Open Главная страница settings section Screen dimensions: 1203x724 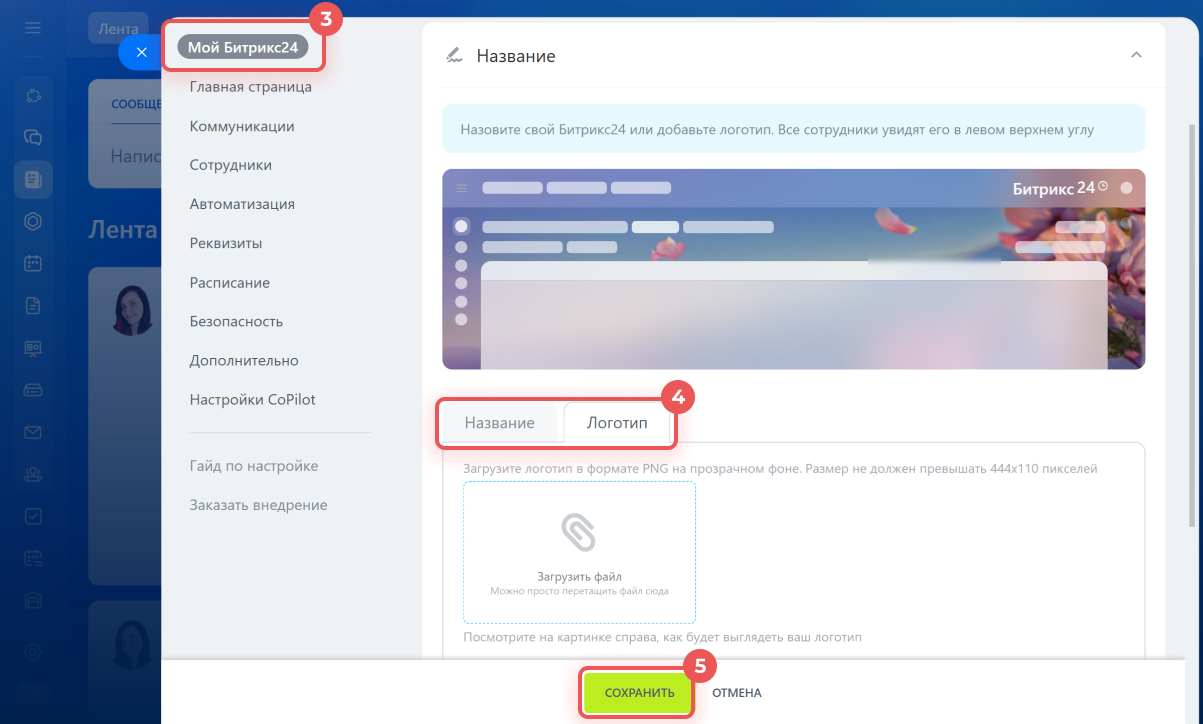coord(250,87)
